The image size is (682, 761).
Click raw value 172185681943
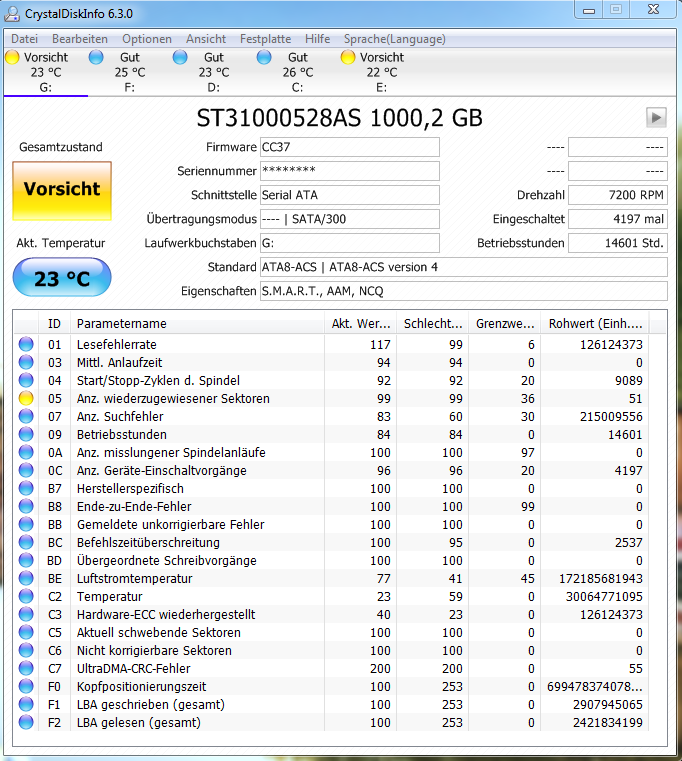click(600, 579)
